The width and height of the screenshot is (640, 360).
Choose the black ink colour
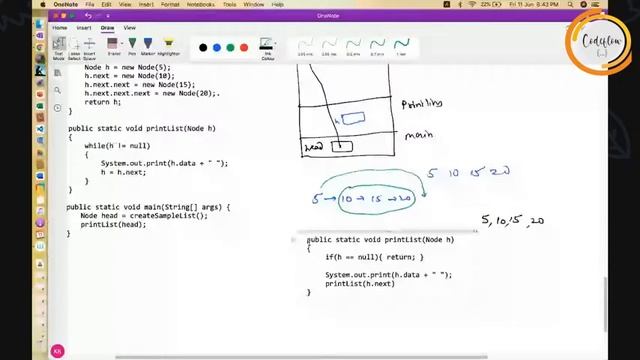tap(203, 48)
